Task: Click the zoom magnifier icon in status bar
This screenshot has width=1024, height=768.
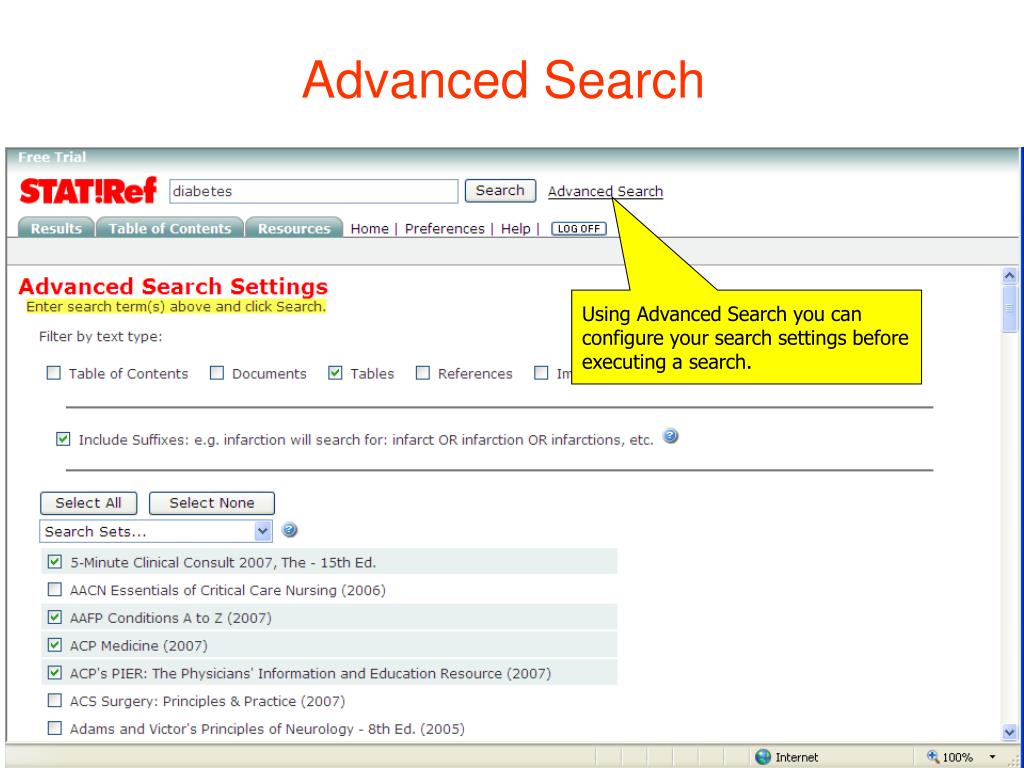Action: (x=933, y=757)
